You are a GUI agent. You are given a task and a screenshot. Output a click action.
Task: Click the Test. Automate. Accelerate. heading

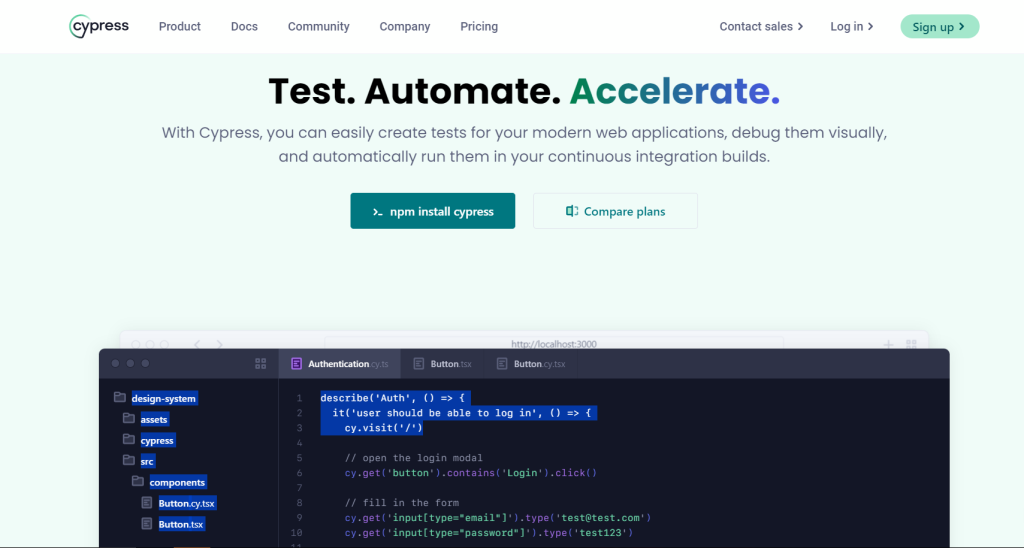point(524,91)
